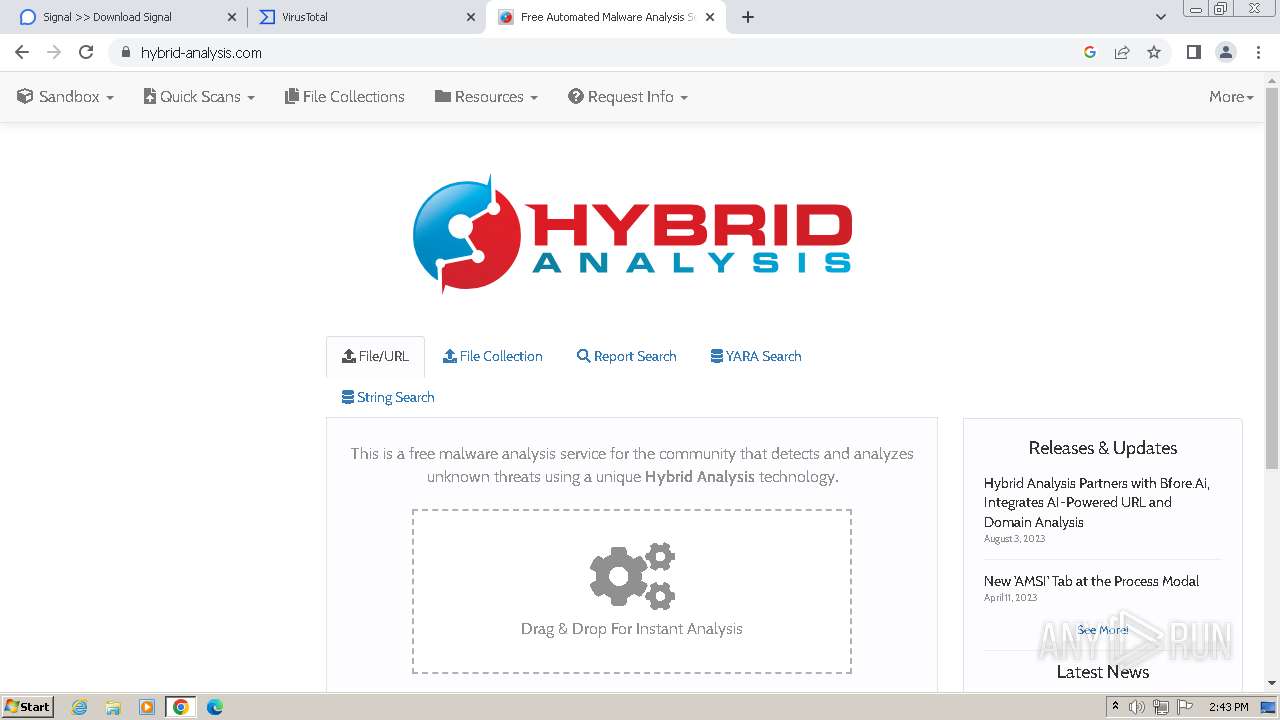The height and width of the screenshot is (720, 1280).
Task: Open Bfore.Ai partnership news link
Action: click(x=1097, y=502)
